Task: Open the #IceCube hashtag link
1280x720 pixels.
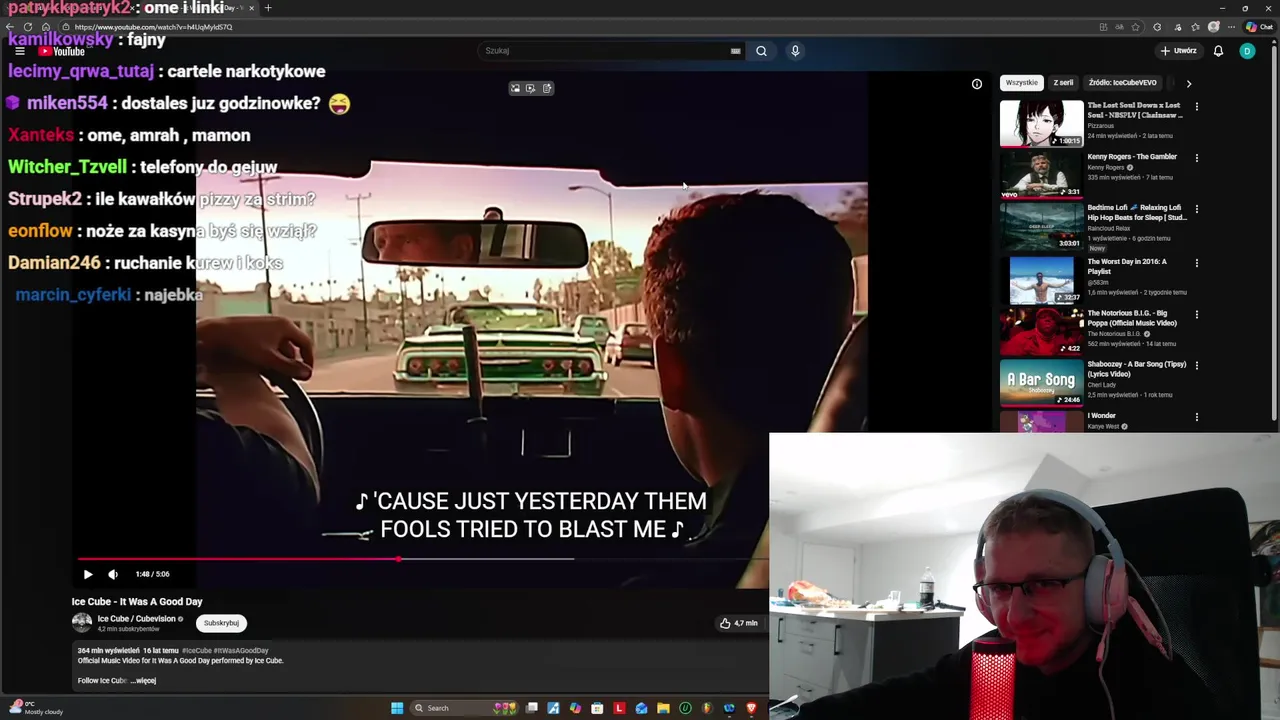Action: point(196,651)
